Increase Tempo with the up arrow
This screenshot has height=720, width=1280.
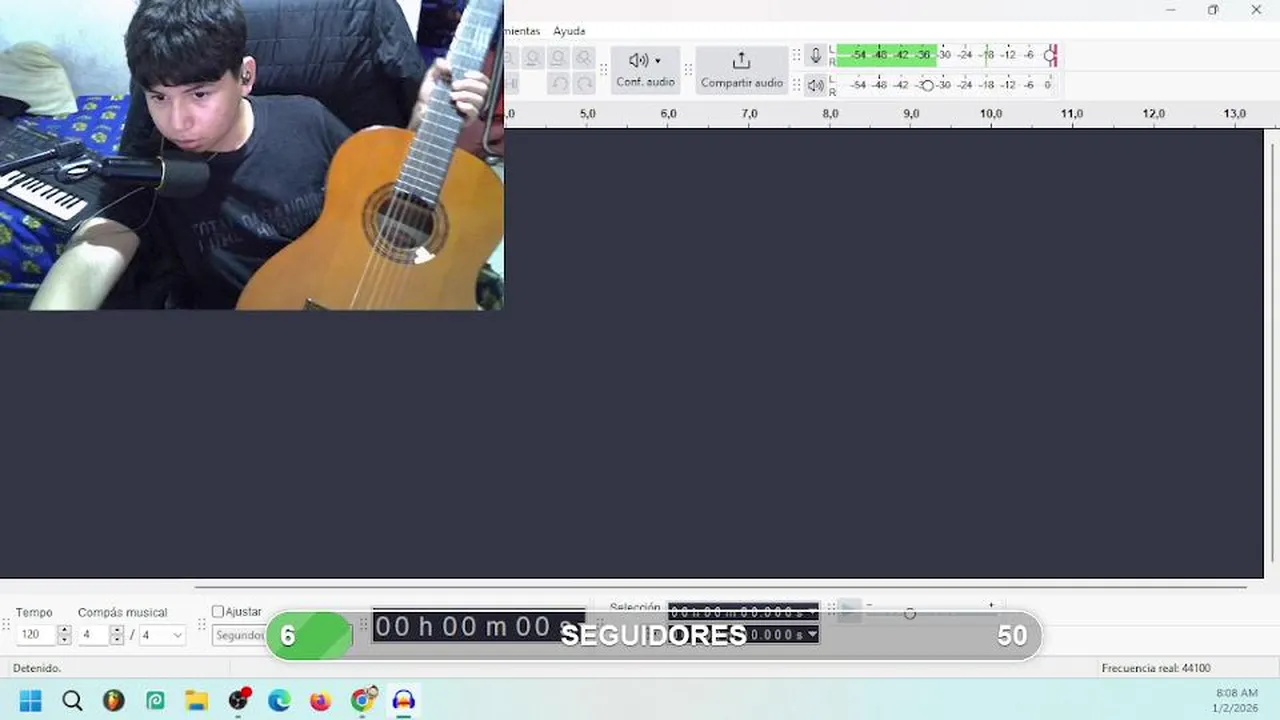[64, 631]
